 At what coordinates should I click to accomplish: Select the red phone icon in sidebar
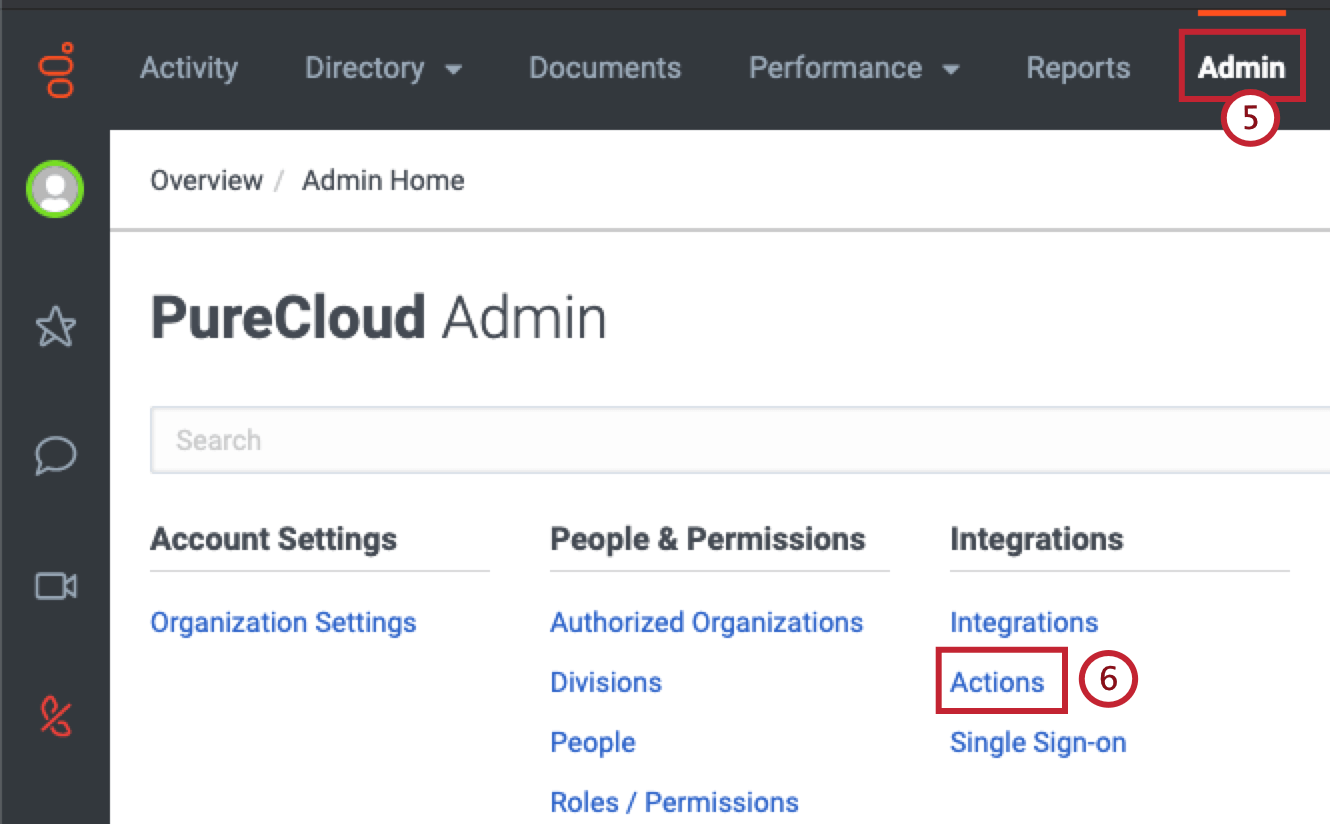pyautogui.click(x=54, y=714)
